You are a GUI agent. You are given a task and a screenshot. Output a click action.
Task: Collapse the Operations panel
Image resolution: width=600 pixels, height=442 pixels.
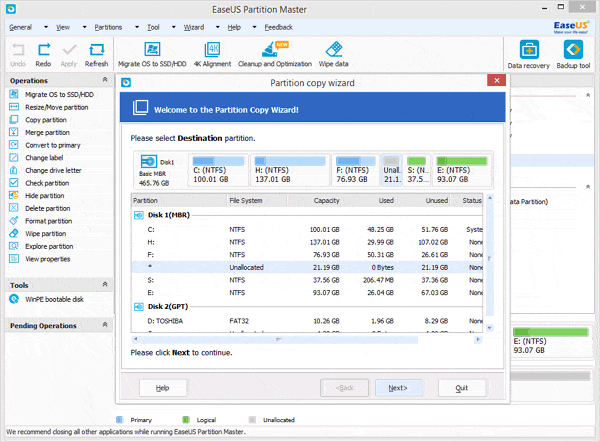(105, 80)
